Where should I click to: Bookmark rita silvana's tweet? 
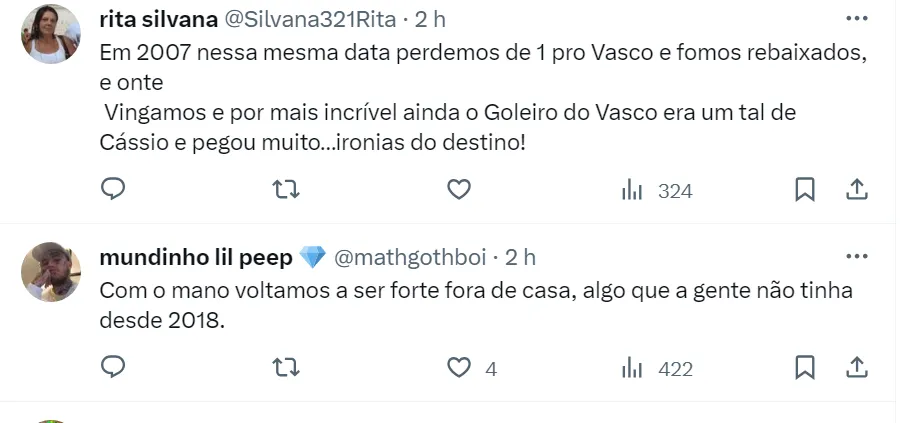(x=804, y=189)
